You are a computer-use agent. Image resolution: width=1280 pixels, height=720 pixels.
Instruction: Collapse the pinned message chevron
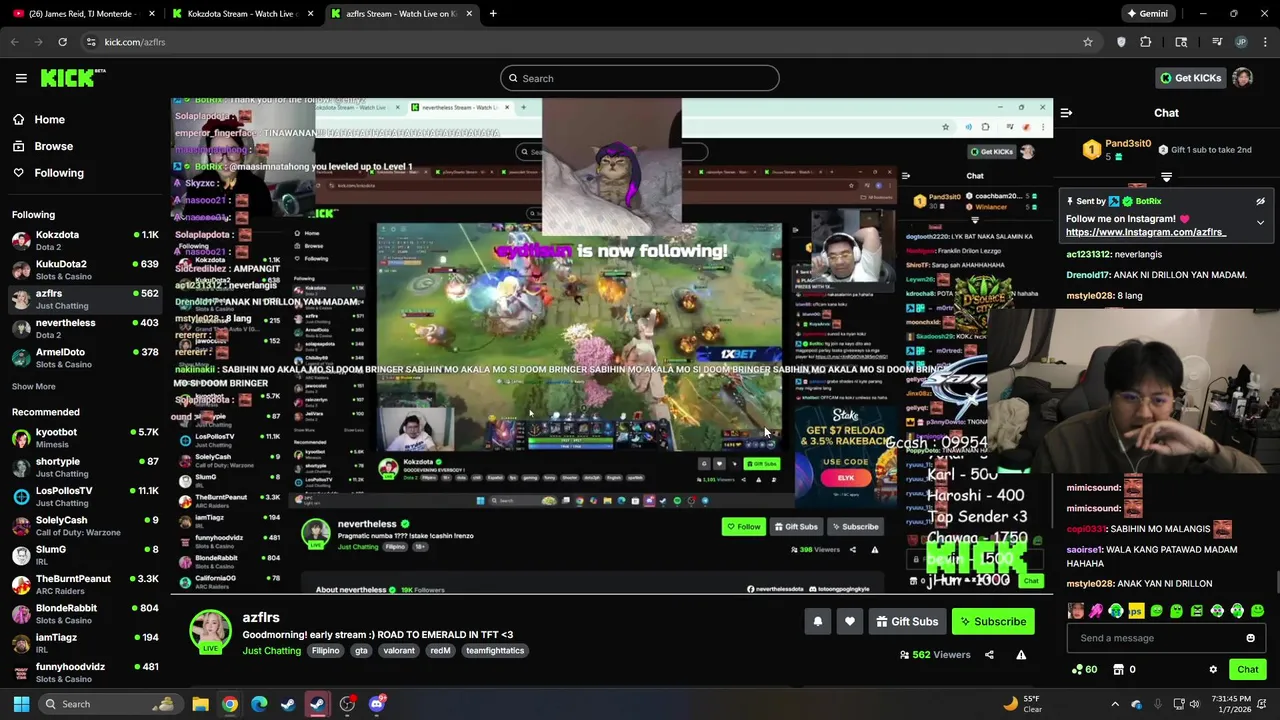pyautogui.click(x=1260, y=222)
